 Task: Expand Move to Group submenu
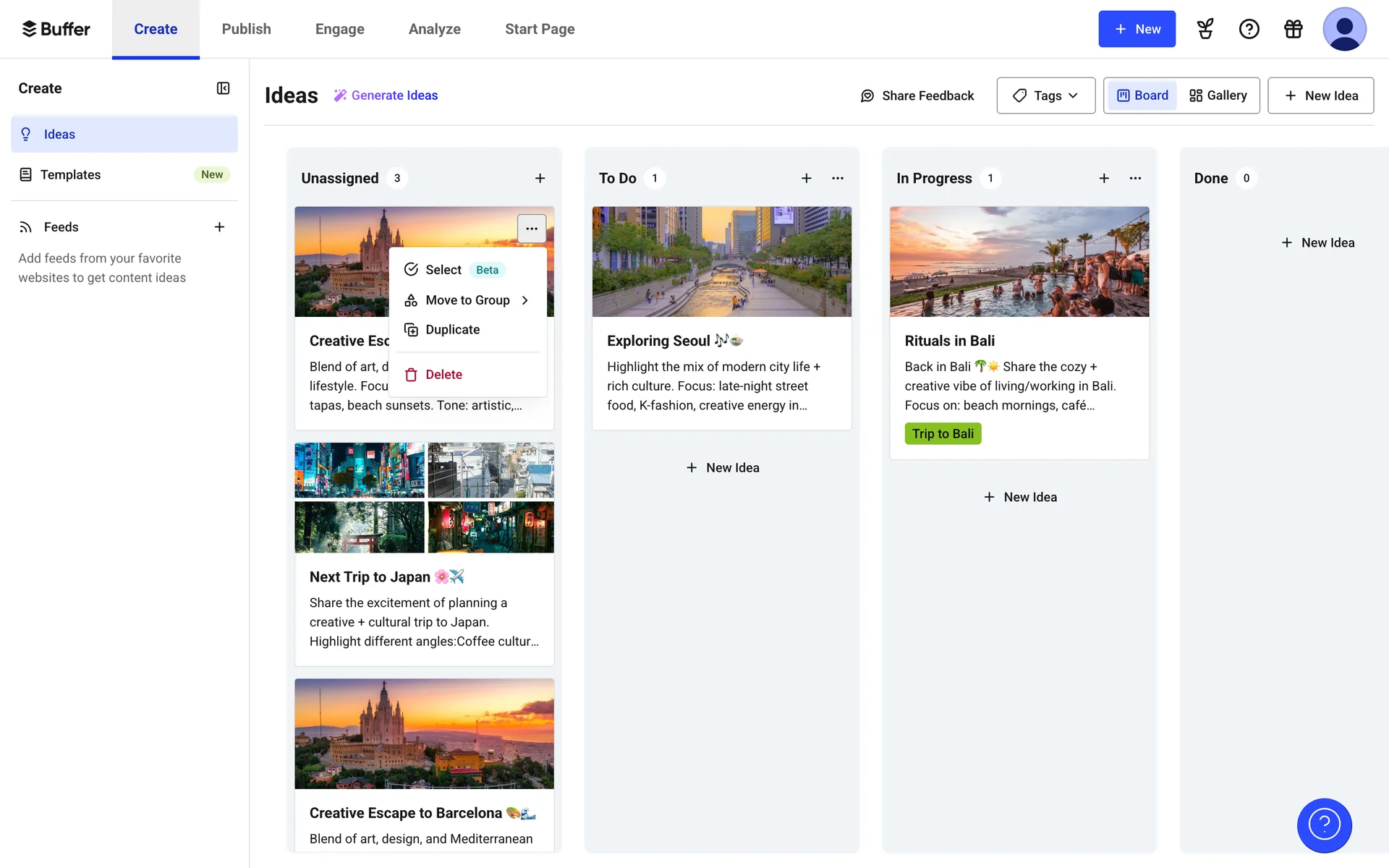[467, 300]
